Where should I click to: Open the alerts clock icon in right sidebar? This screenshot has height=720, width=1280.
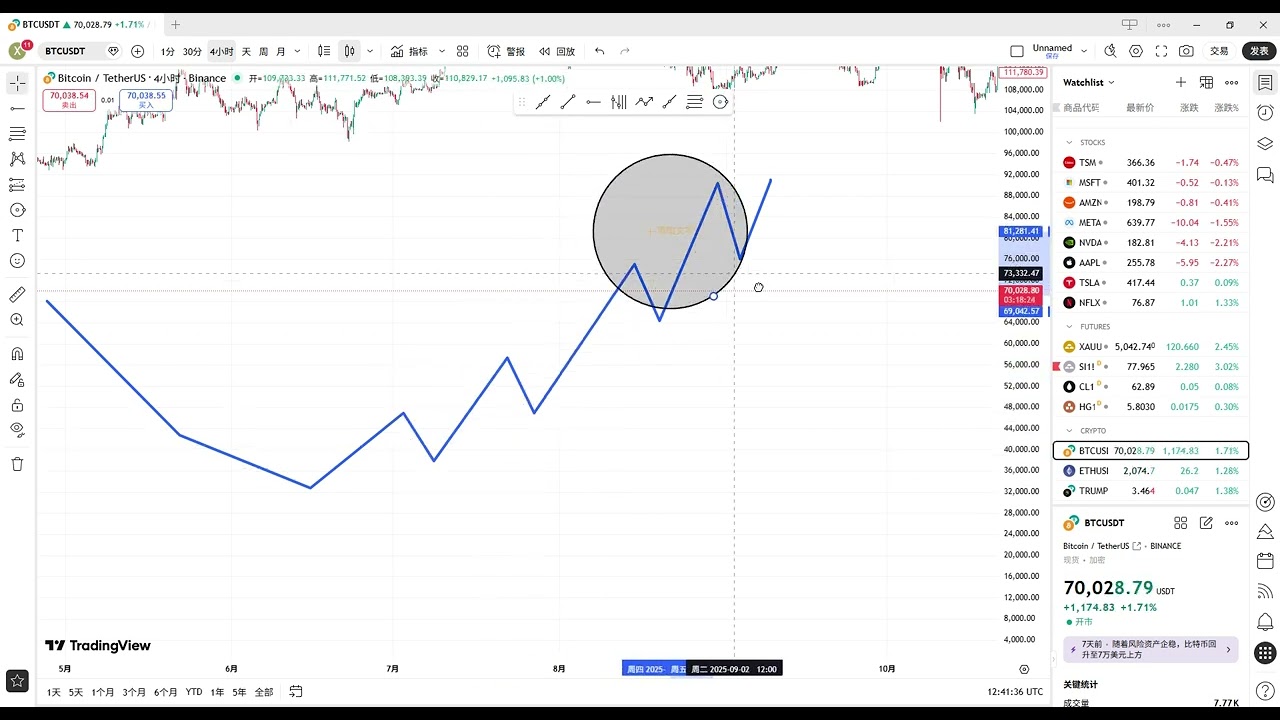click(1265, 113)
